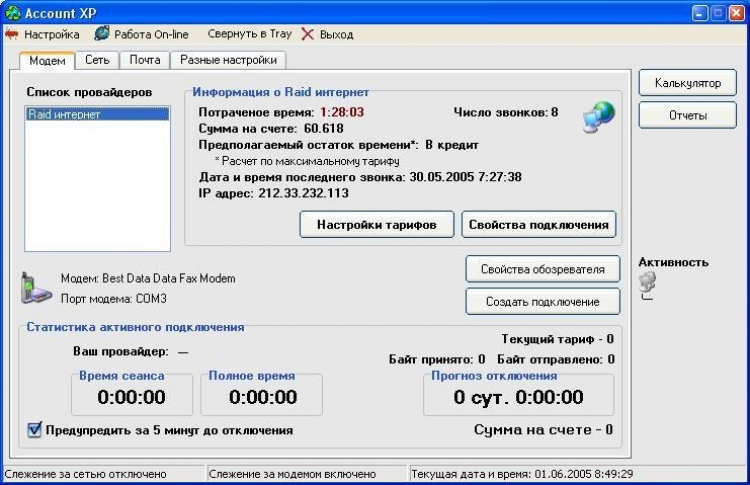
Task: Close the Account XP window
Action: pos(736,13)
